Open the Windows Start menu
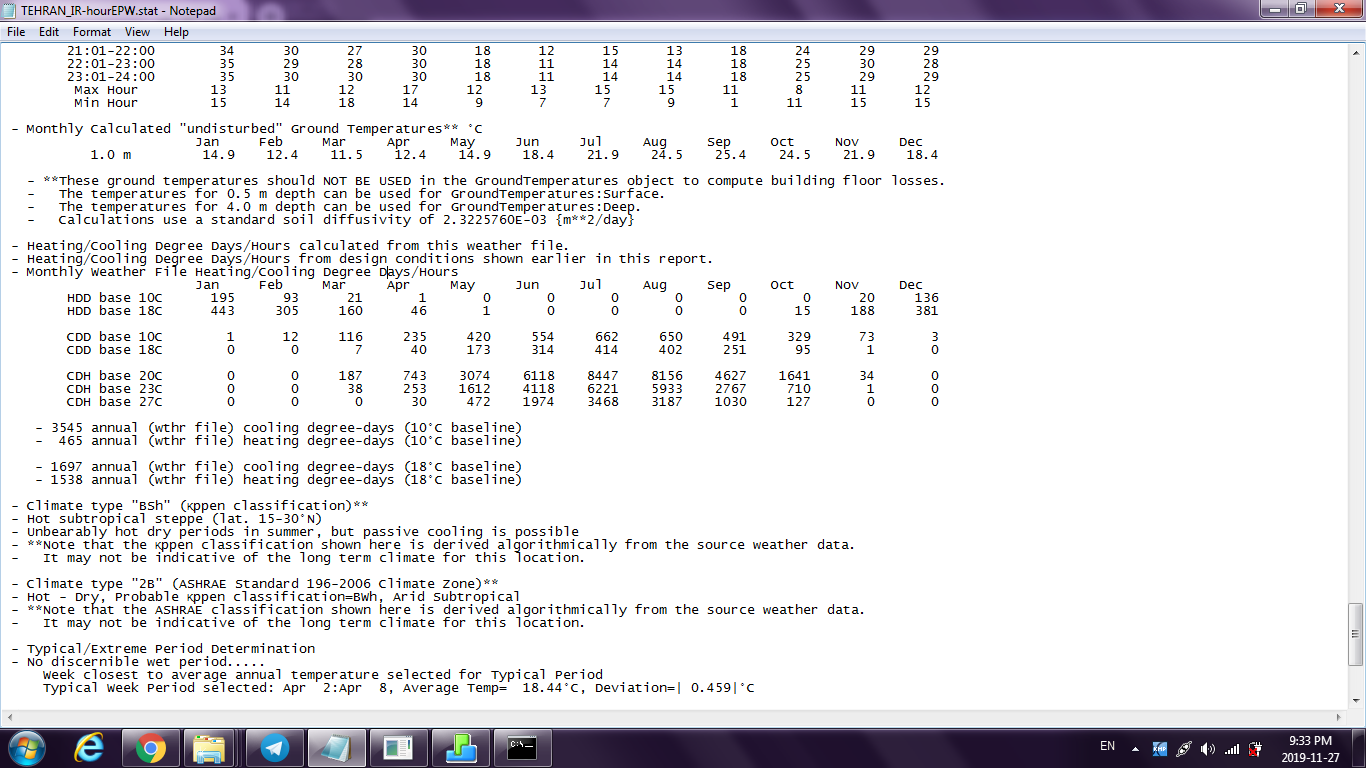This screenshot has width=1366, height=768. click(27, 748)
